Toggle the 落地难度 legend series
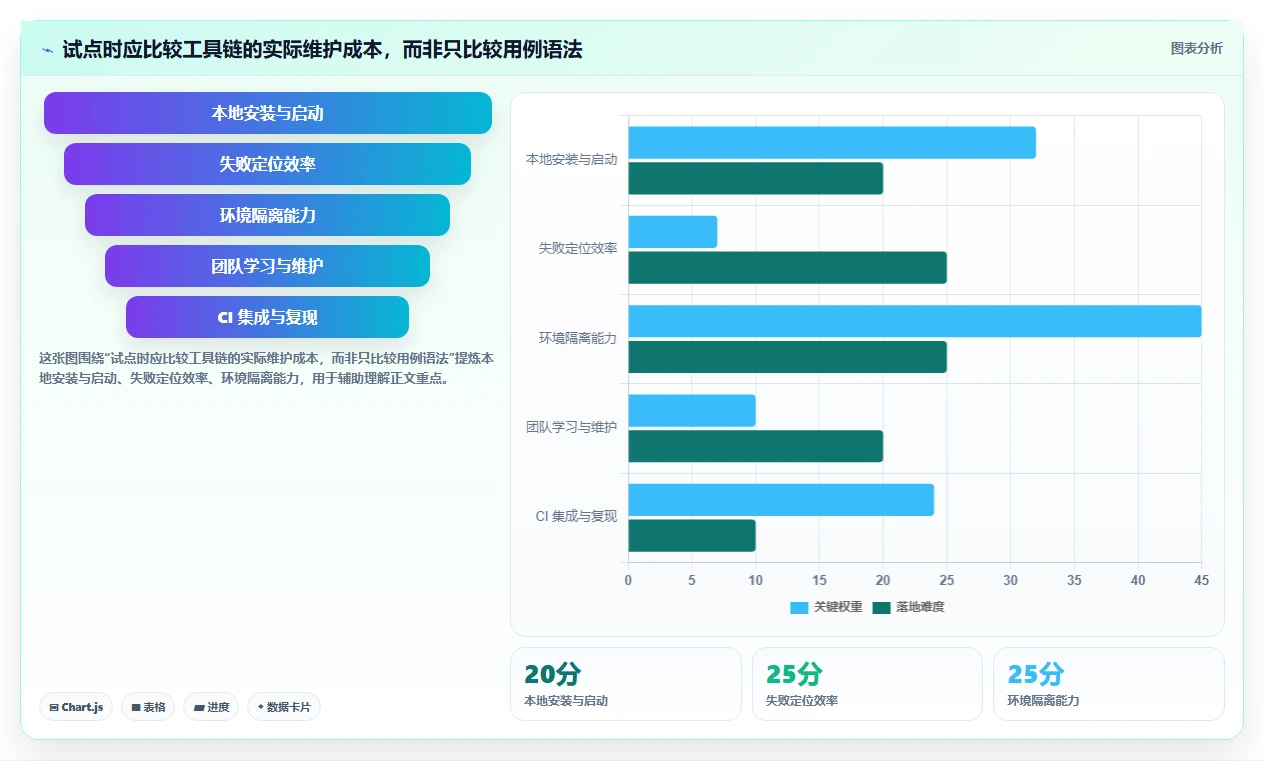Viewport: 1264px width, 761px height. (x=908, y=607)
